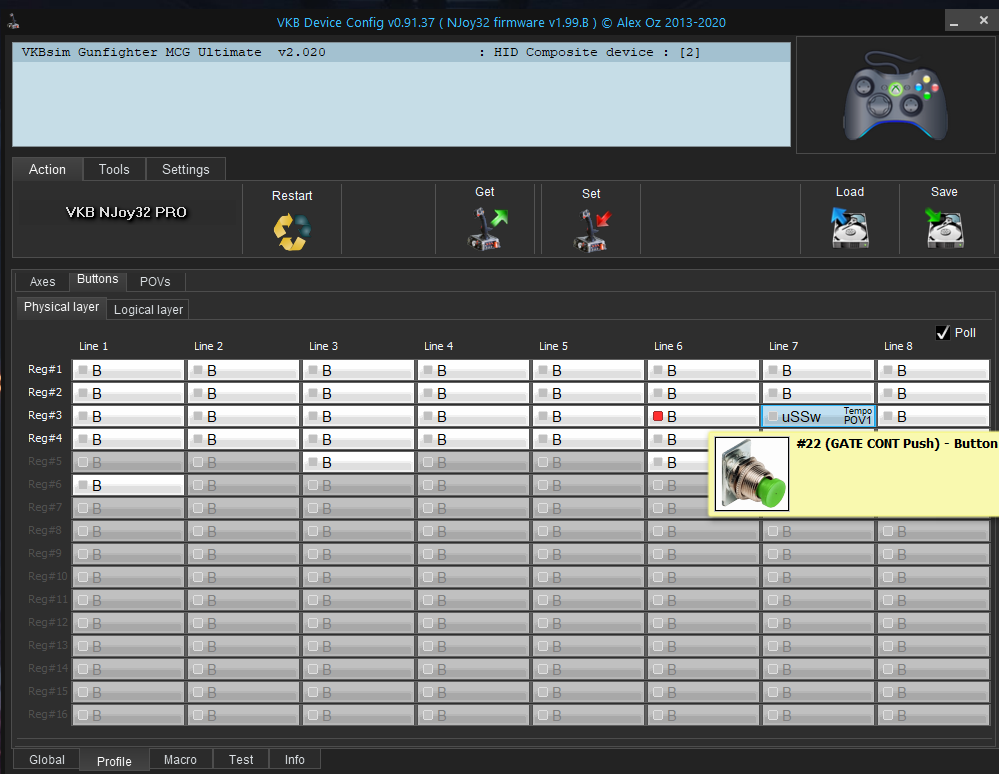The height and width of the screenshot is (774, 999).
Task: Click the Get settings joystick icon
Action: (487, 229)
